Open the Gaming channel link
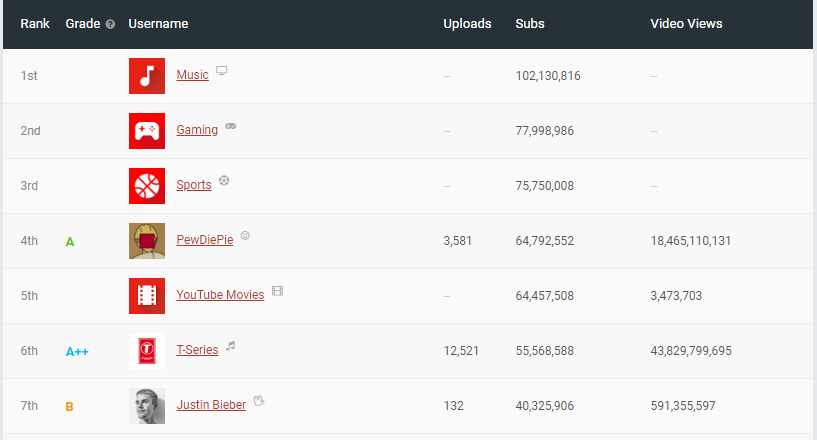 coord(197,130)
